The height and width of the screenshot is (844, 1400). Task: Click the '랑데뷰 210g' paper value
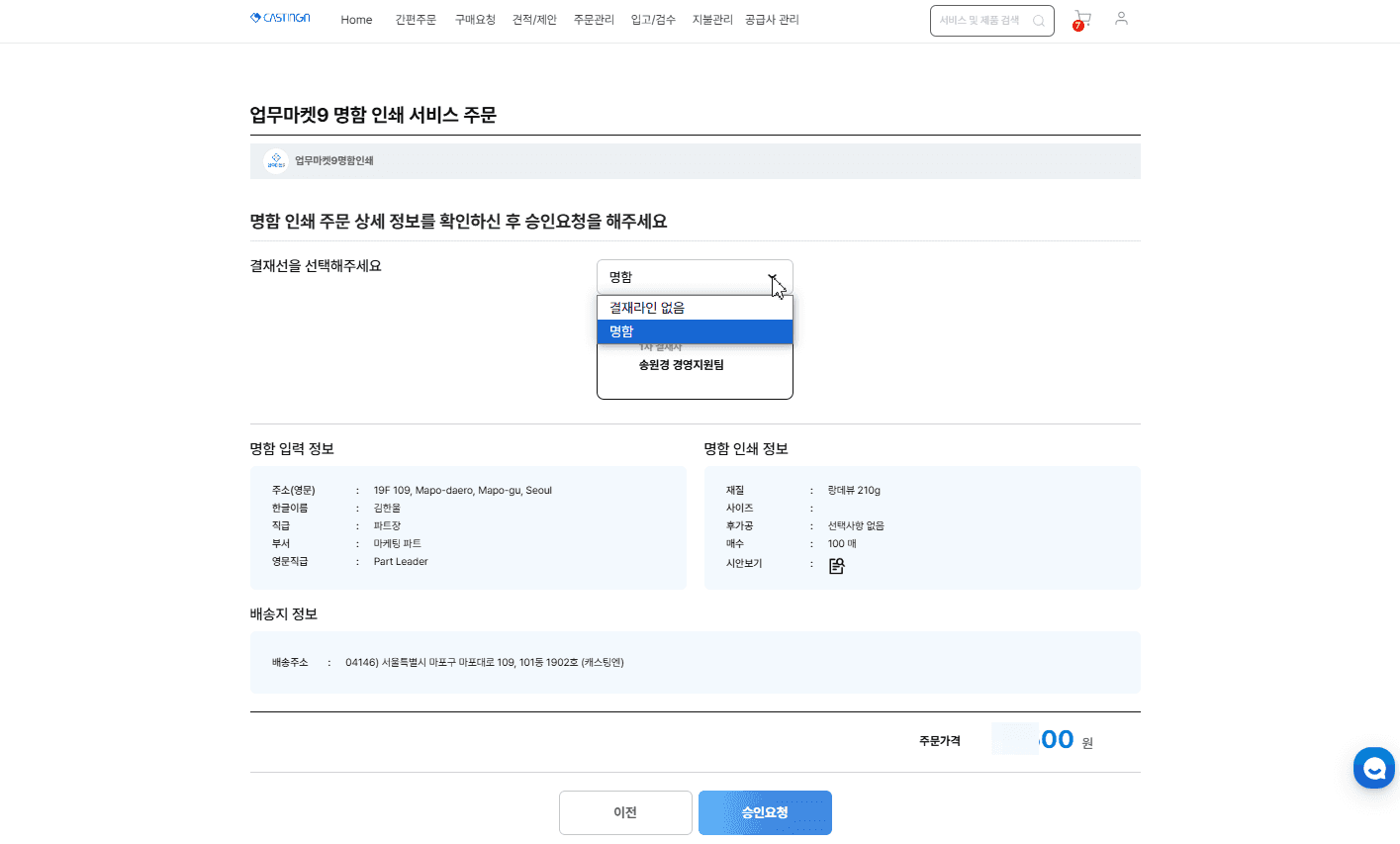854,490
